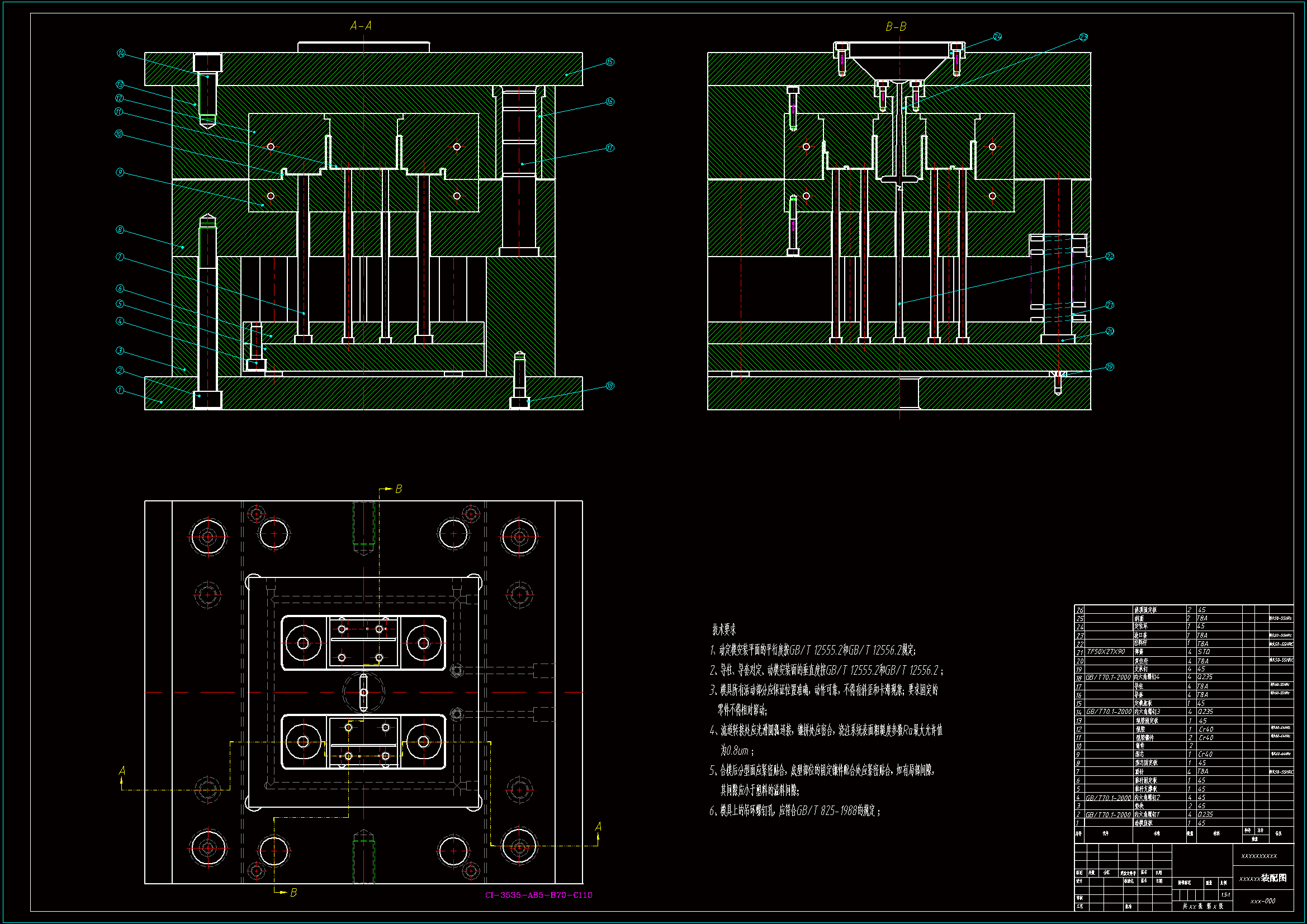Screen dimensions: 1307x924
Task: Click part balloon 1 at lower left
Action: (120, 390)
